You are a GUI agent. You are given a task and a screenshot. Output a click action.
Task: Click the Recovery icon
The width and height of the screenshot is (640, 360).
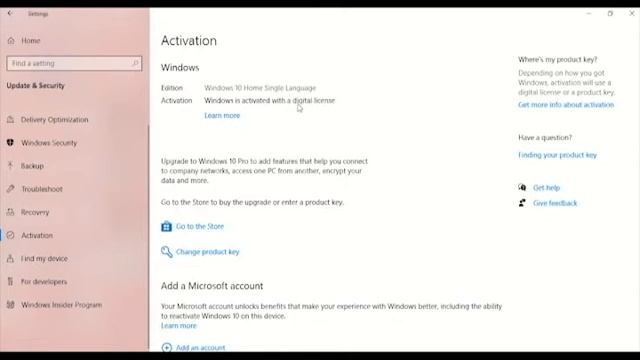[11, 212]
